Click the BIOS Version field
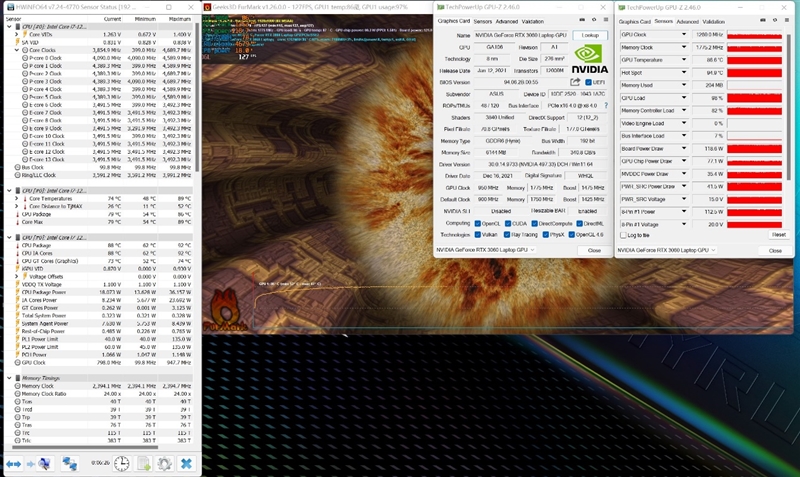This screenshot has width=800, height=477. (x=520, y=82)
